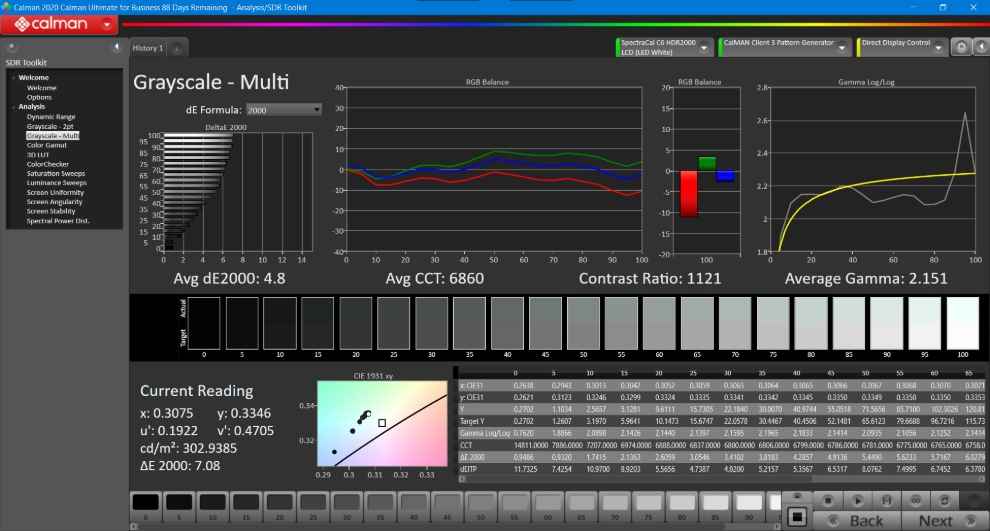Click the home icon in top toolbar
The height and width of the screenshot is (531, 990).
point(961,47)
